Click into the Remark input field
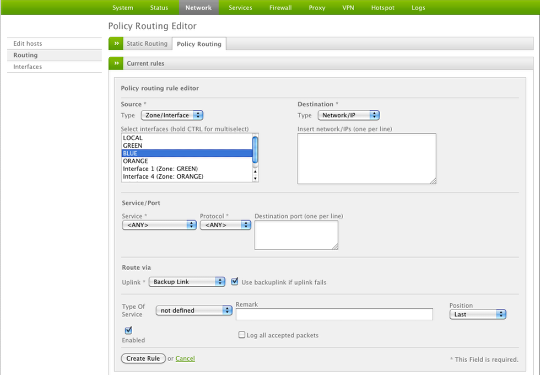The image size is (540, 375). (334, 314)
